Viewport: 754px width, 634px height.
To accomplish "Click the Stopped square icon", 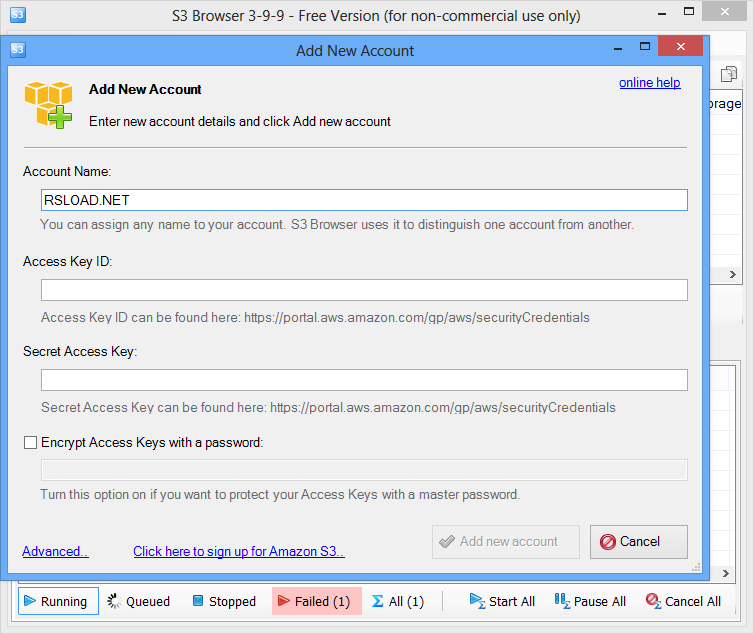I will (198, 600).
